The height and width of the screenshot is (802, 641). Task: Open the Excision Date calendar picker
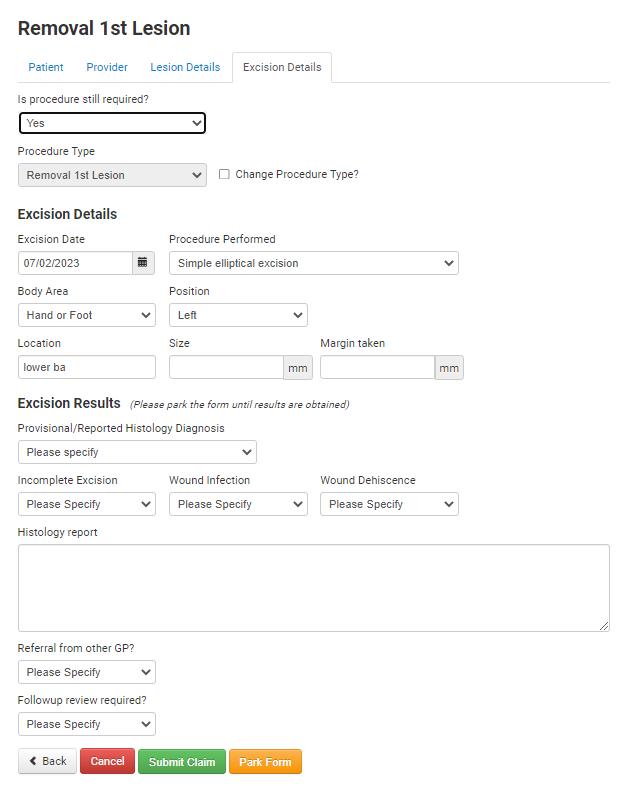tap(143, 263)
